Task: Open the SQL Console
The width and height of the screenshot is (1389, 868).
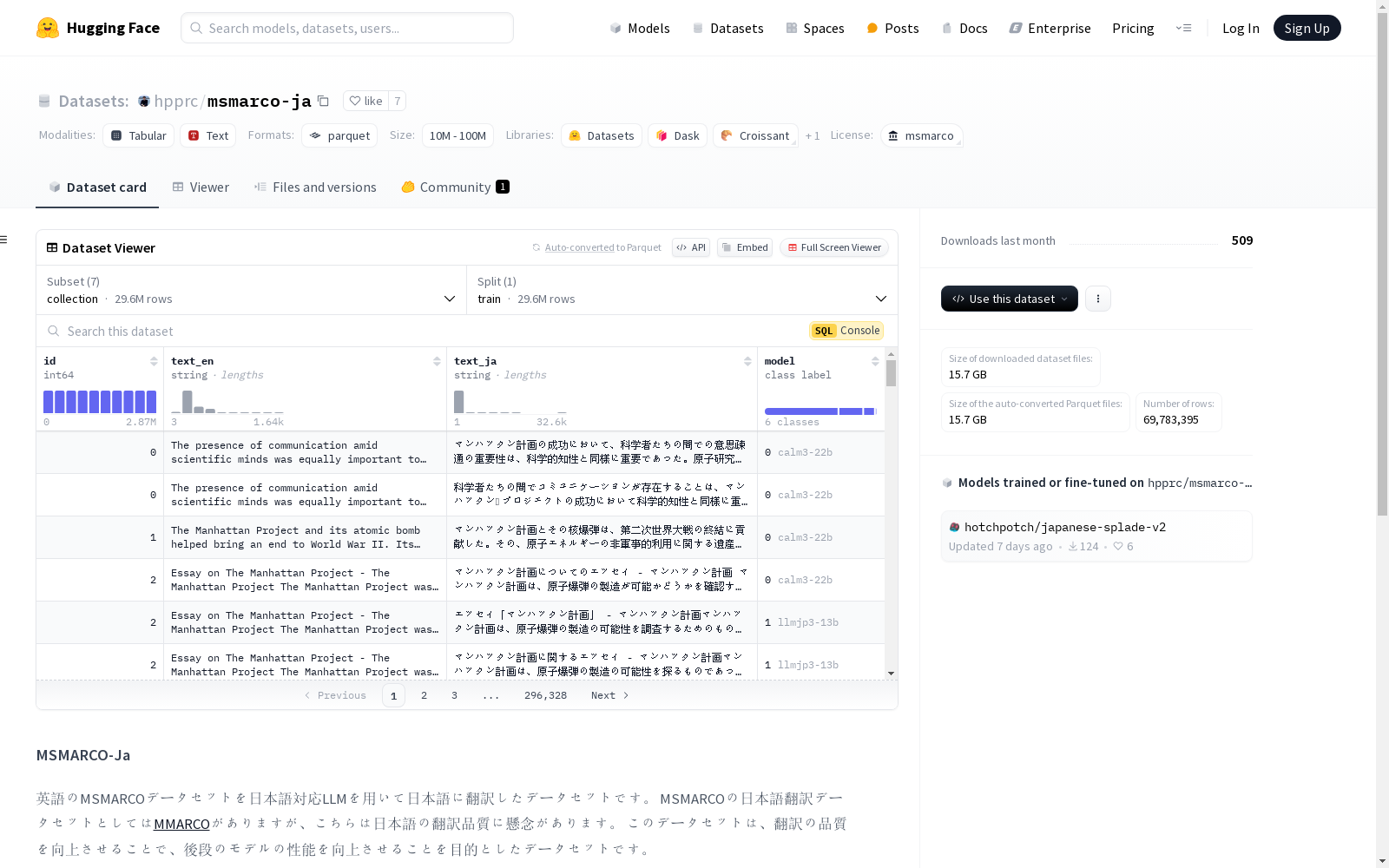Action: [x=846, y=331]
